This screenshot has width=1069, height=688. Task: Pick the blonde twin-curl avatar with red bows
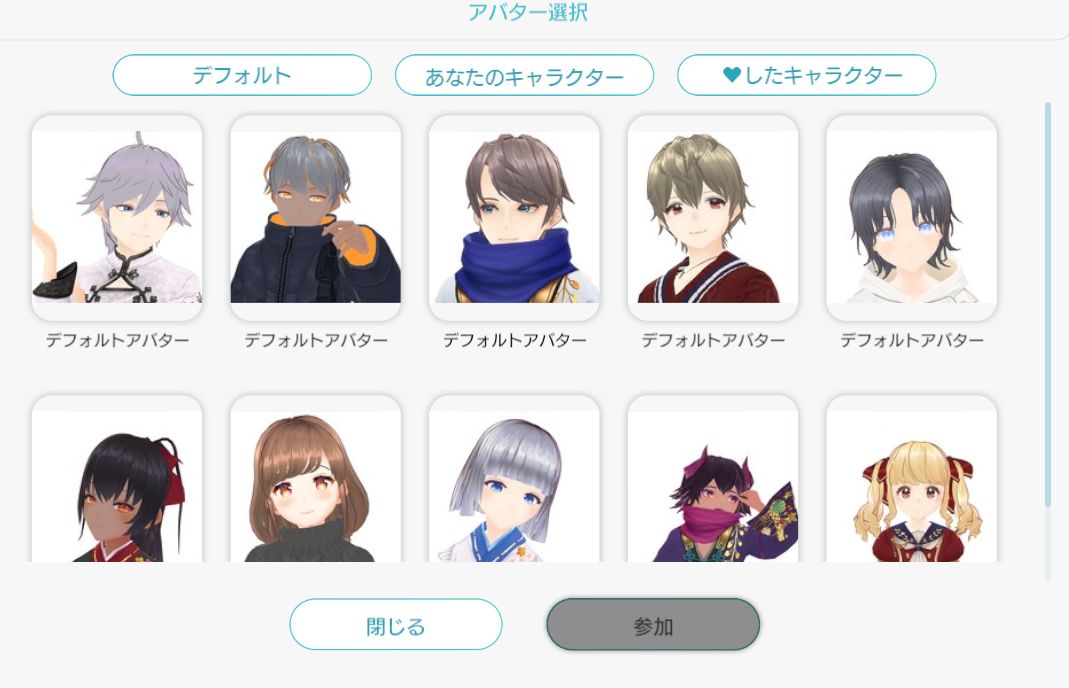pyautogui.click(x=912, y=479)
